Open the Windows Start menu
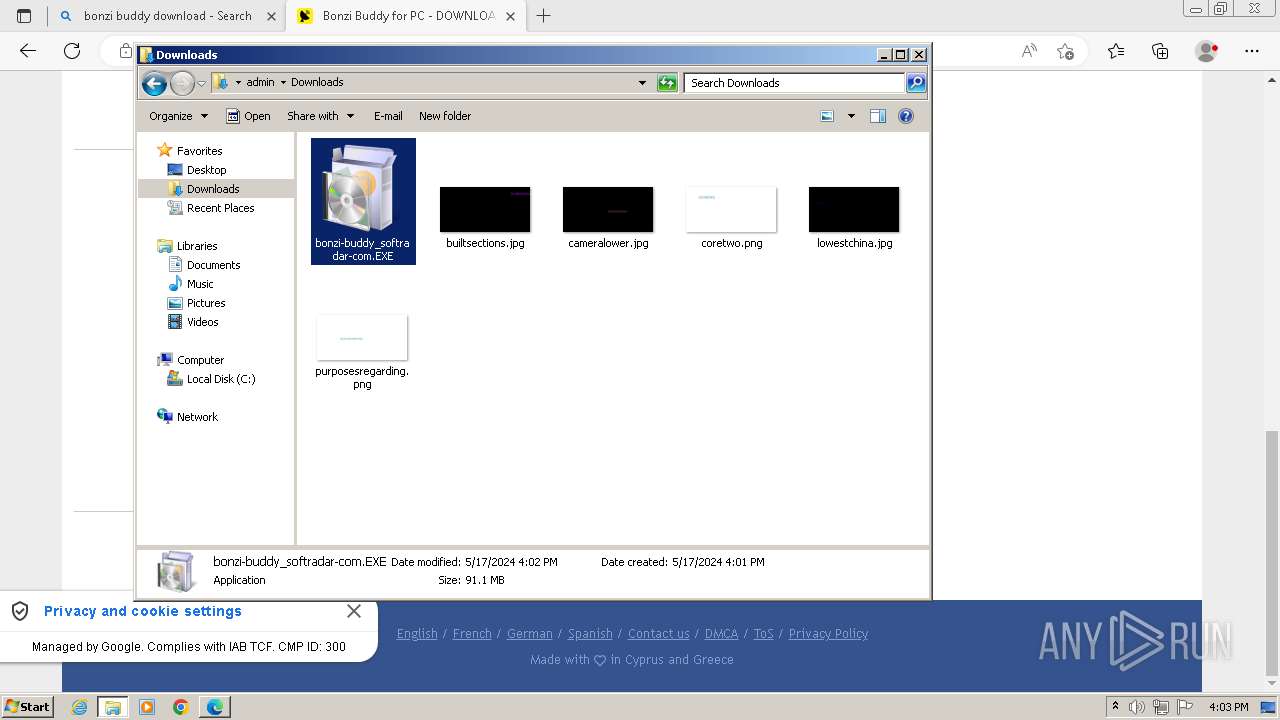 coord(28,707)
